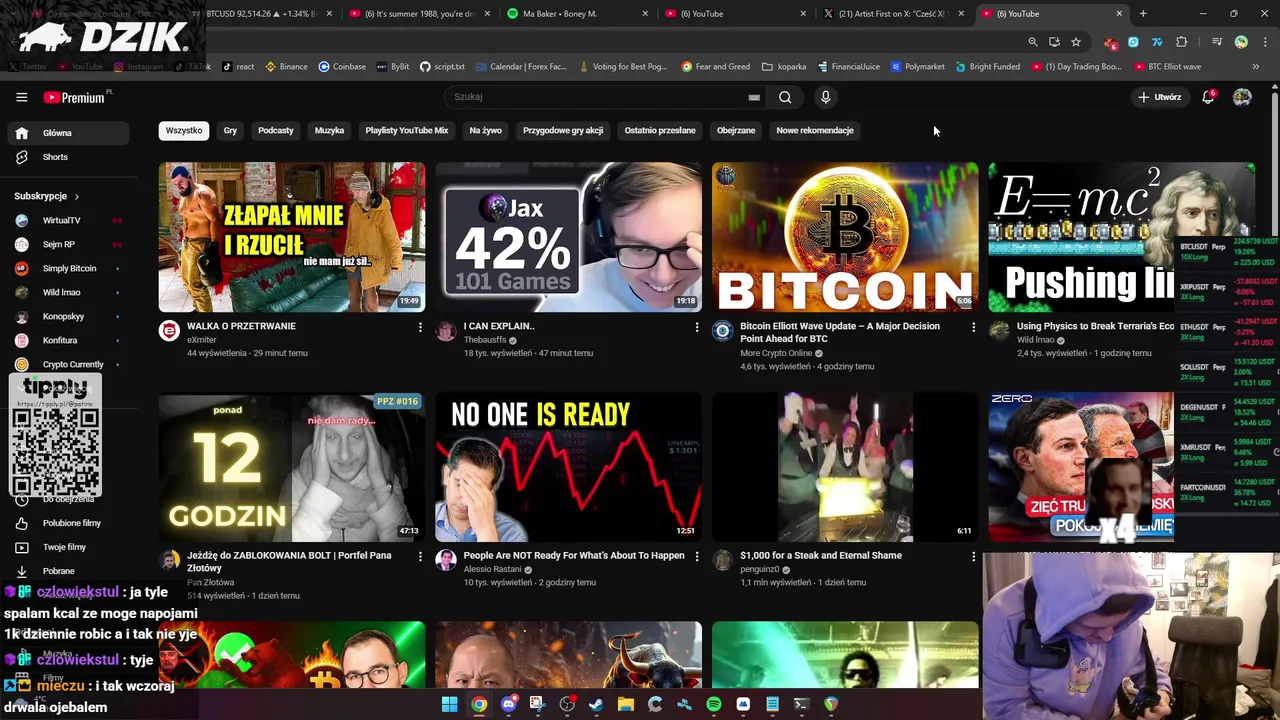Open the YouTube account avatar menu

tap(1242, 97)
